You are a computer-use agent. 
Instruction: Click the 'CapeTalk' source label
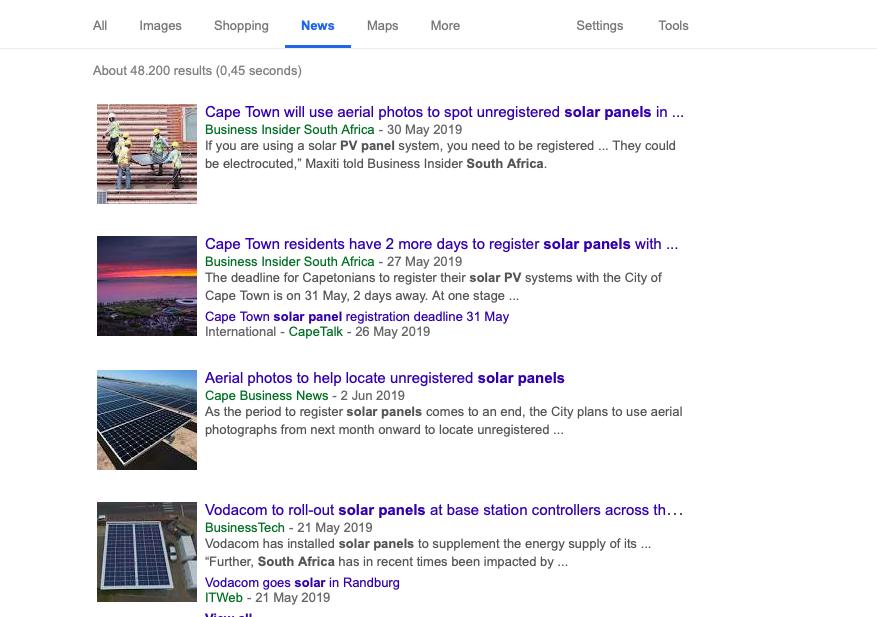coord(315,332)
